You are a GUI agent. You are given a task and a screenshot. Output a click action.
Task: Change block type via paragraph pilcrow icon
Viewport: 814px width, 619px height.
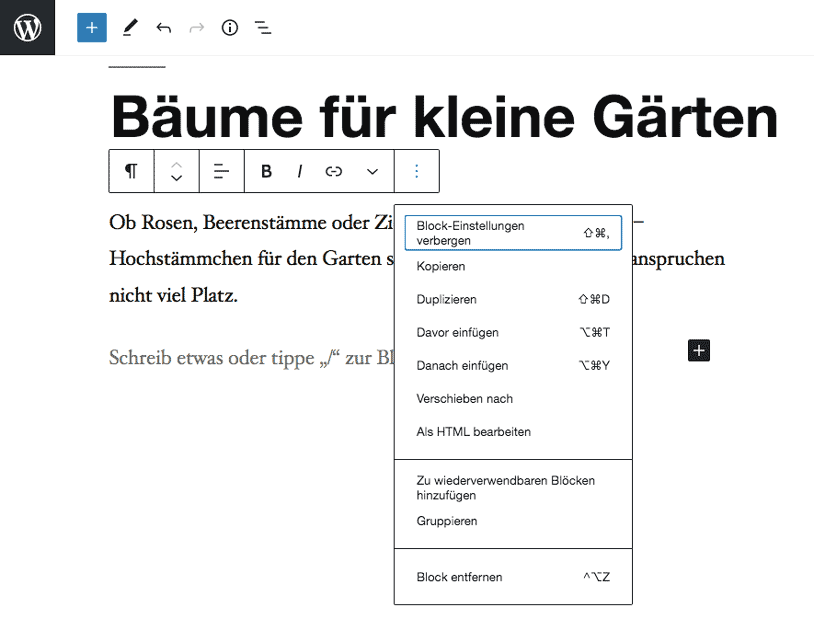click(x=131, y=171)
